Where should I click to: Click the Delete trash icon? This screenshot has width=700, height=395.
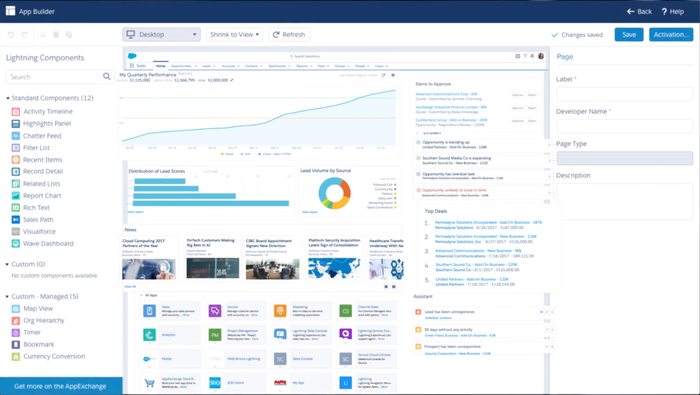click(56, 34)
